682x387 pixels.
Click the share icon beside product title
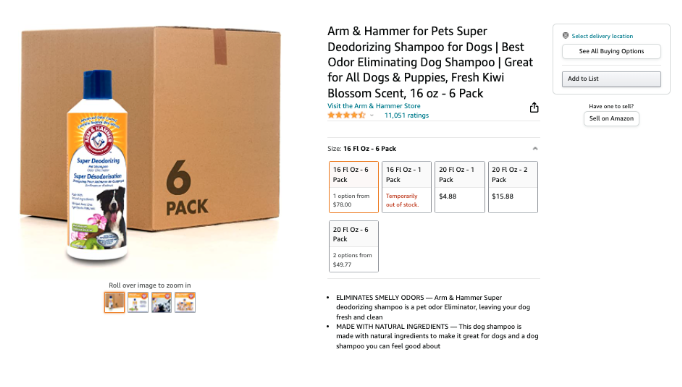tap(534, 108)
